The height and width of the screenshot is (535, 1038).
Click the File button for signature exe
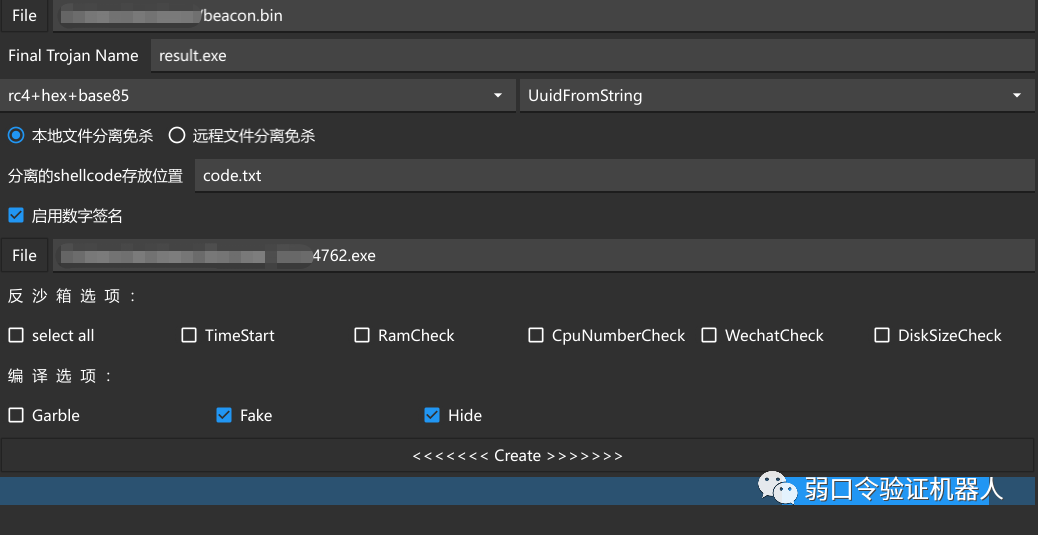point(24,256)
